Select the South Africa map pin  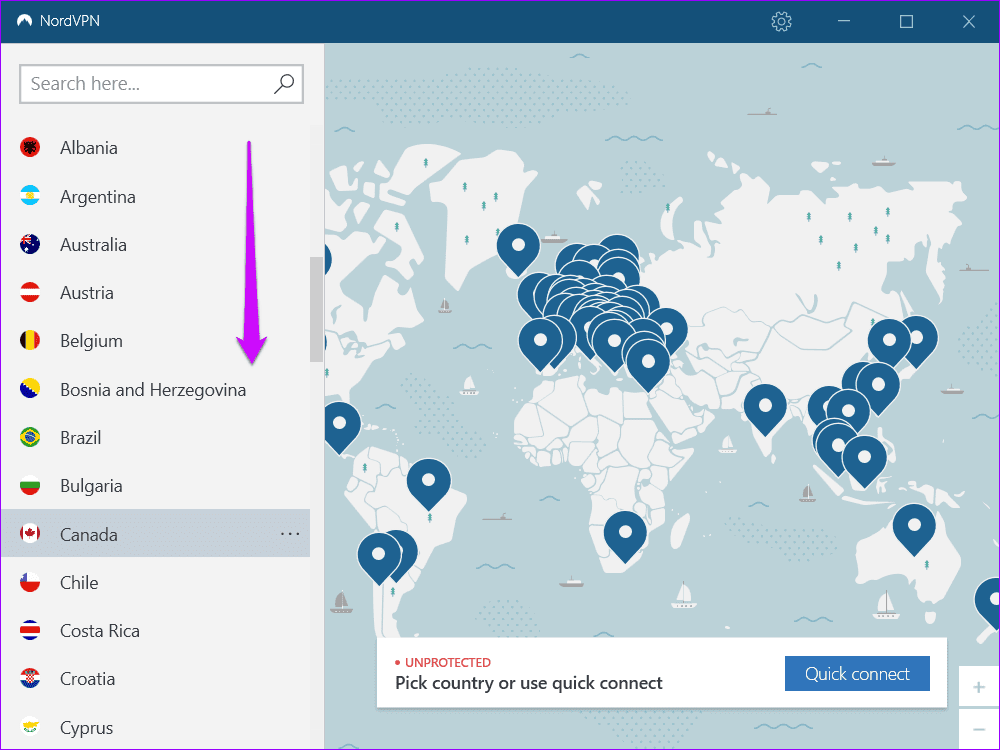pos(625,535)
